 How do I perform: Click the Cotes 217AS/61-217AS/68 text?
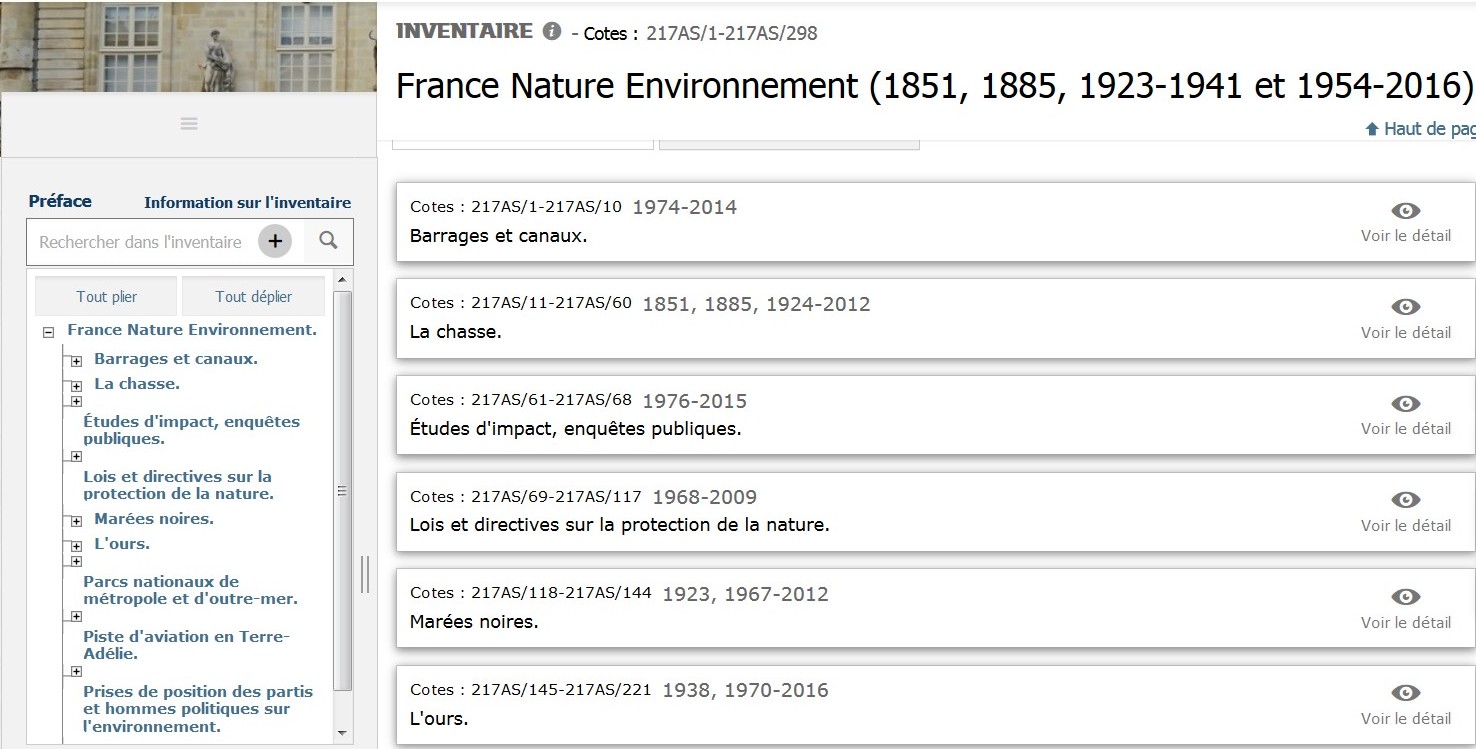[521, 400]
